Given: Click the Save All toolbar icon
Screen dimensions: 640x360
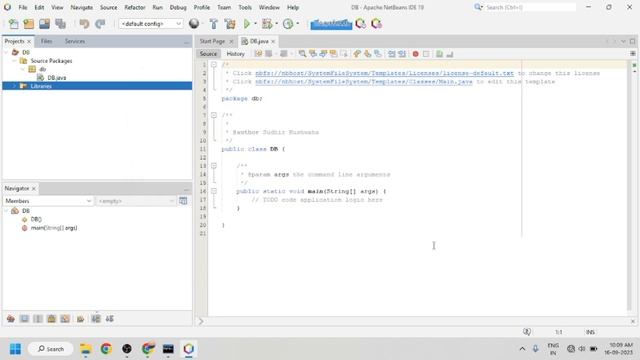Looking at the screenshot, I should 60,24.
